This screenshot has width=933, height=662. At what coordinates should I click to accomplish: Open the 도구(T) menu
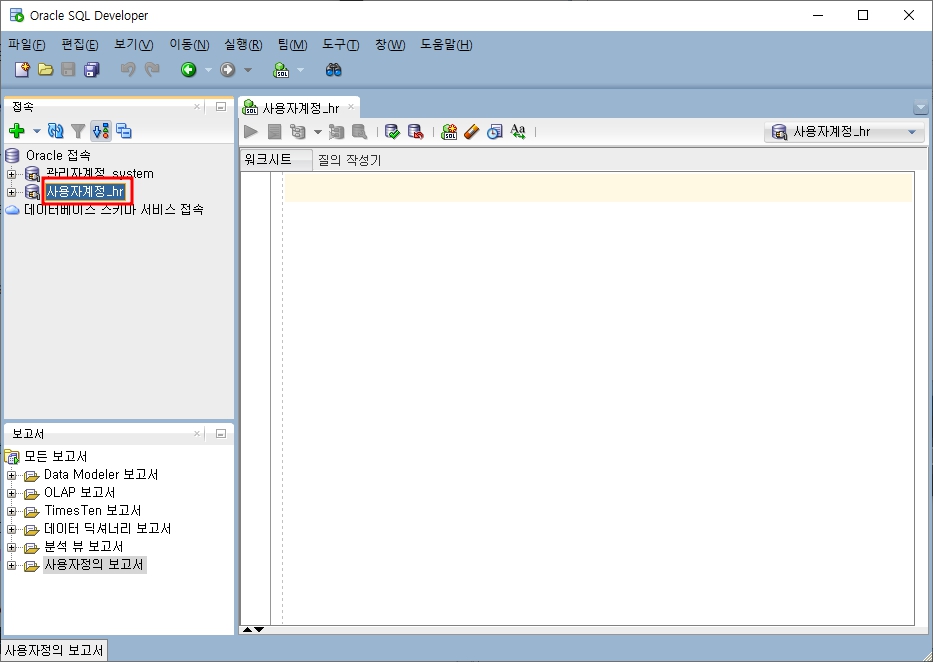(x=341, y=45)
